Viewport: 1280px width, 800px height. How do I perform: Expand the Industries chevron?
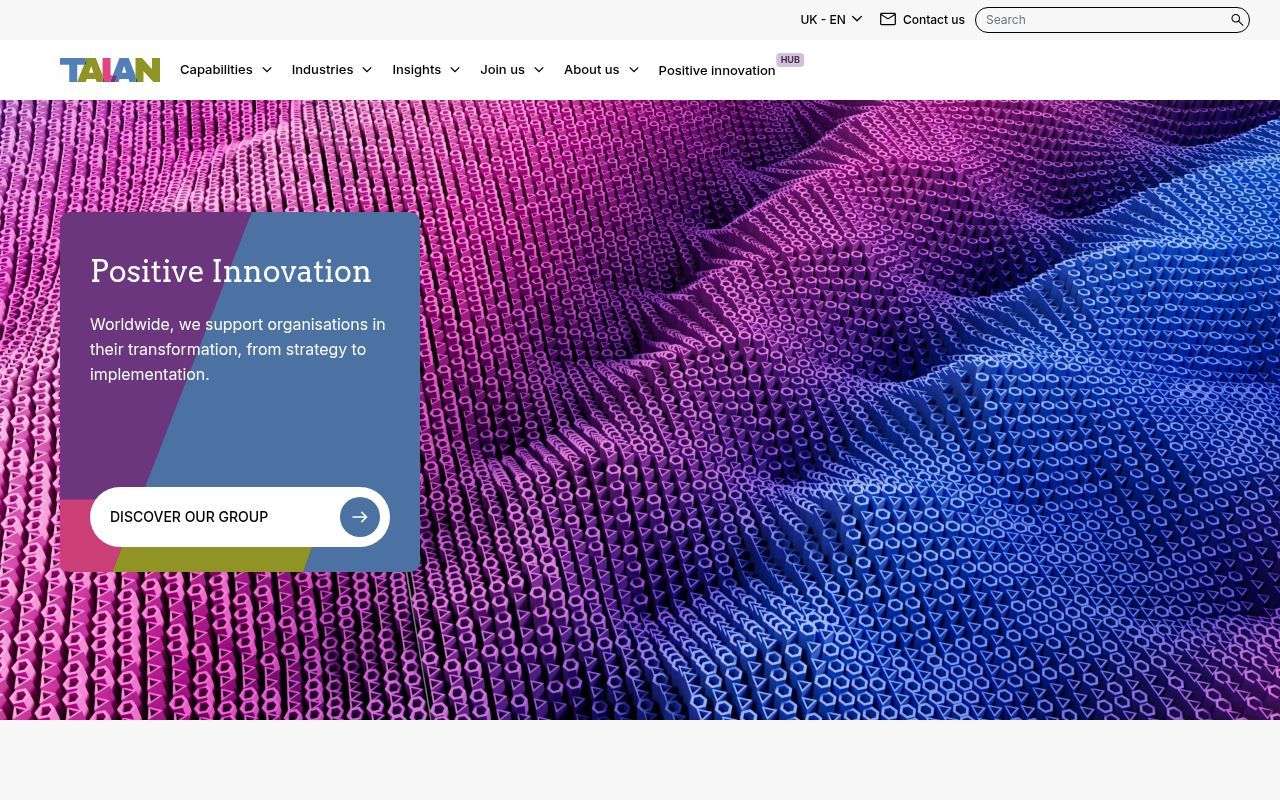(367, 70)
